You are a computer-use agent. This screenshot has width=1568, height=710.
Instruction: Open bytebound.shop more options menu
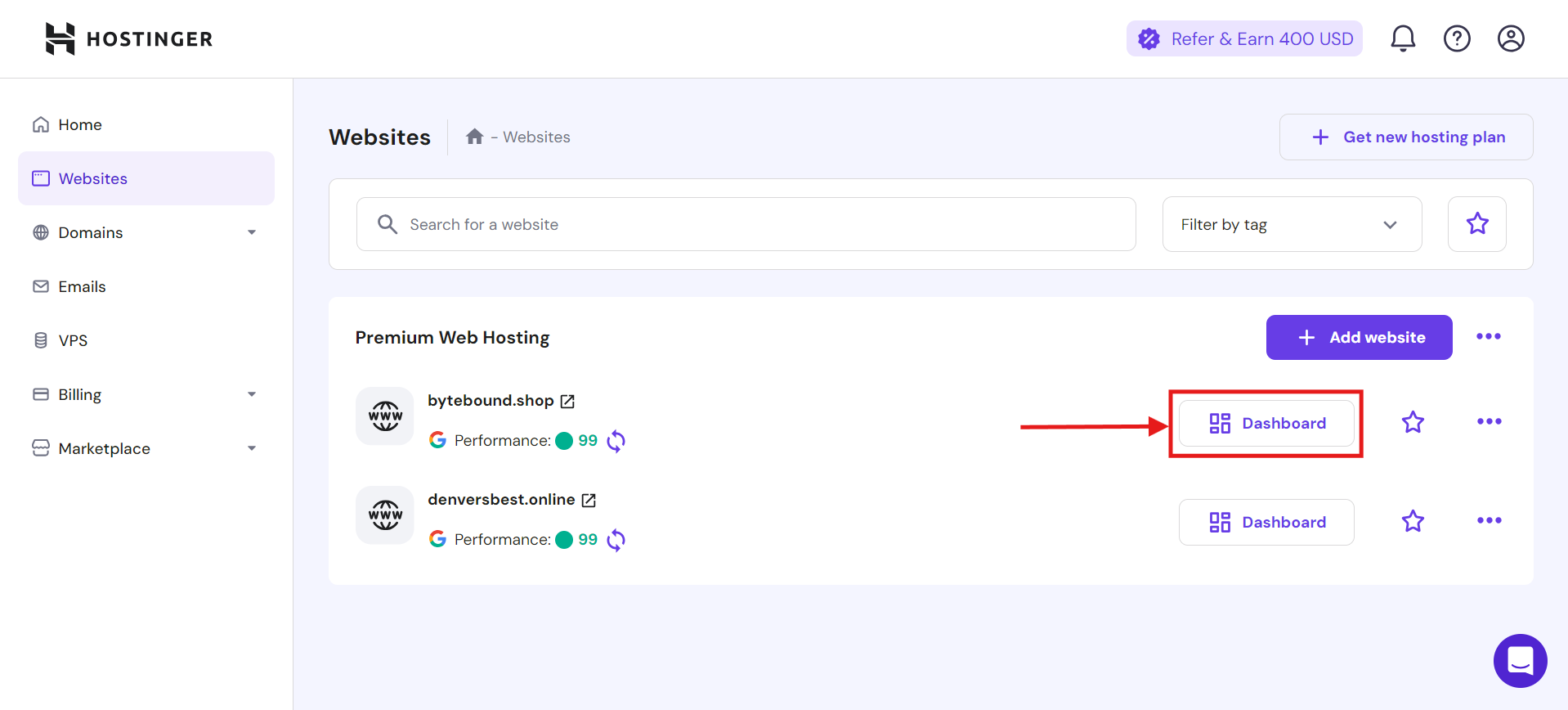[1490, 421]
